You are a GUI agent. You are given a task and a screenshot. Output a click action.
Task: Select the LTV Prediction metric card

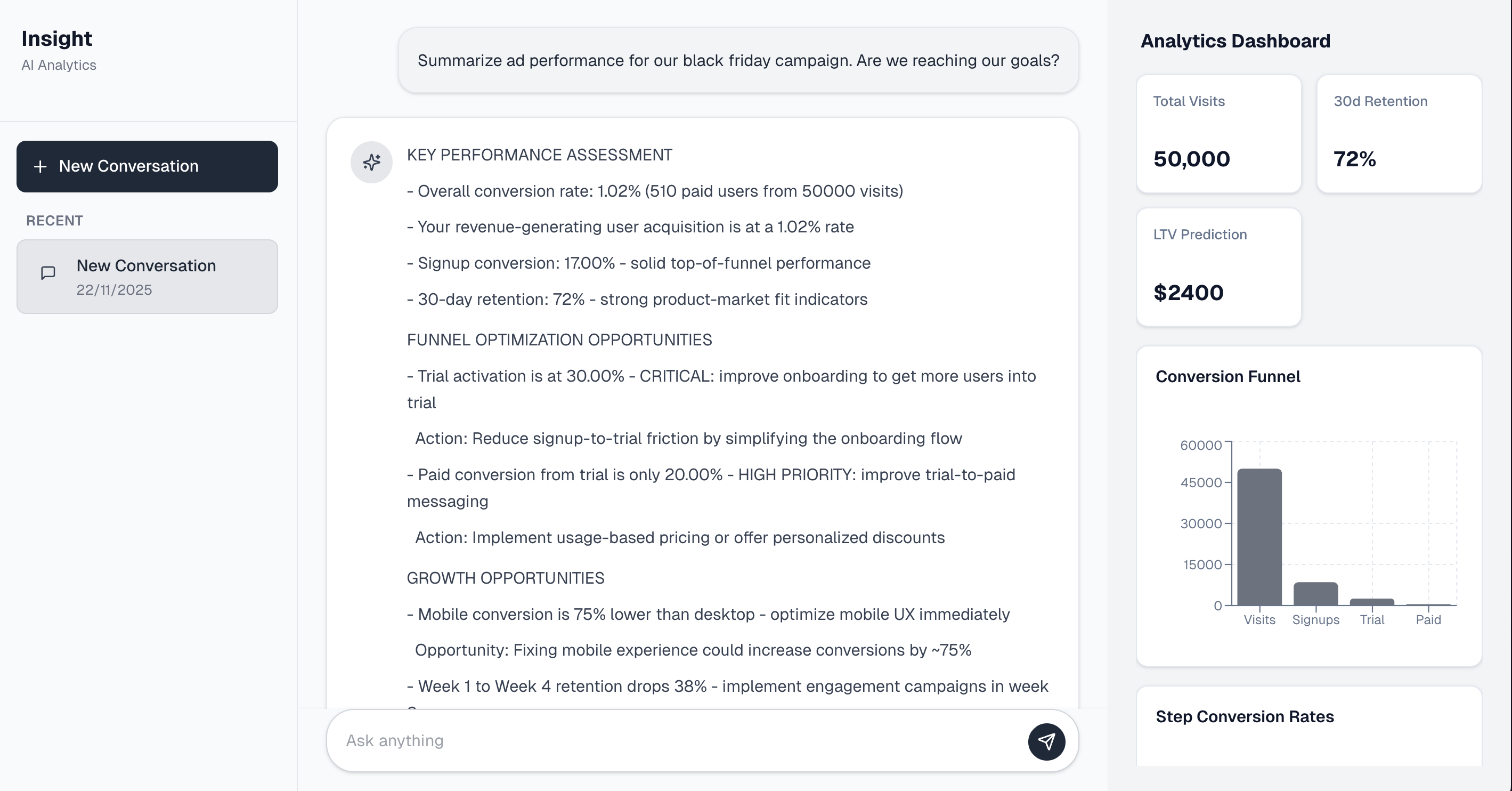coord(1218,267)
